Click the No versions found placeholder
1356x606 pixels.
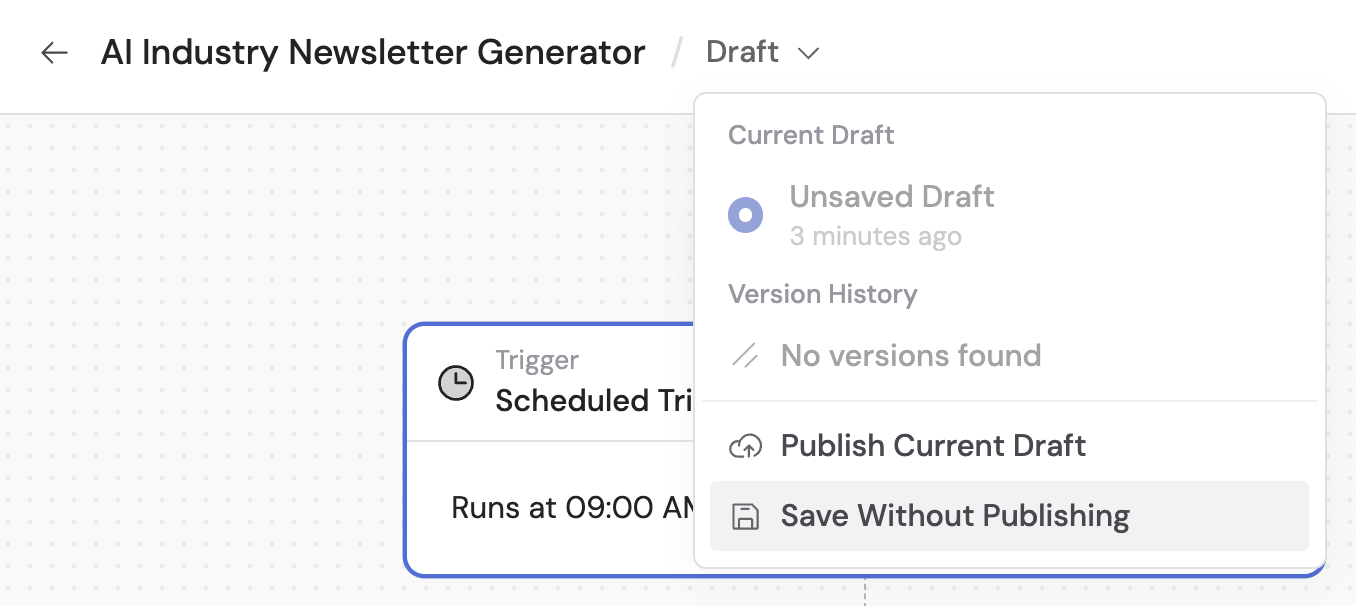[910, 355]
